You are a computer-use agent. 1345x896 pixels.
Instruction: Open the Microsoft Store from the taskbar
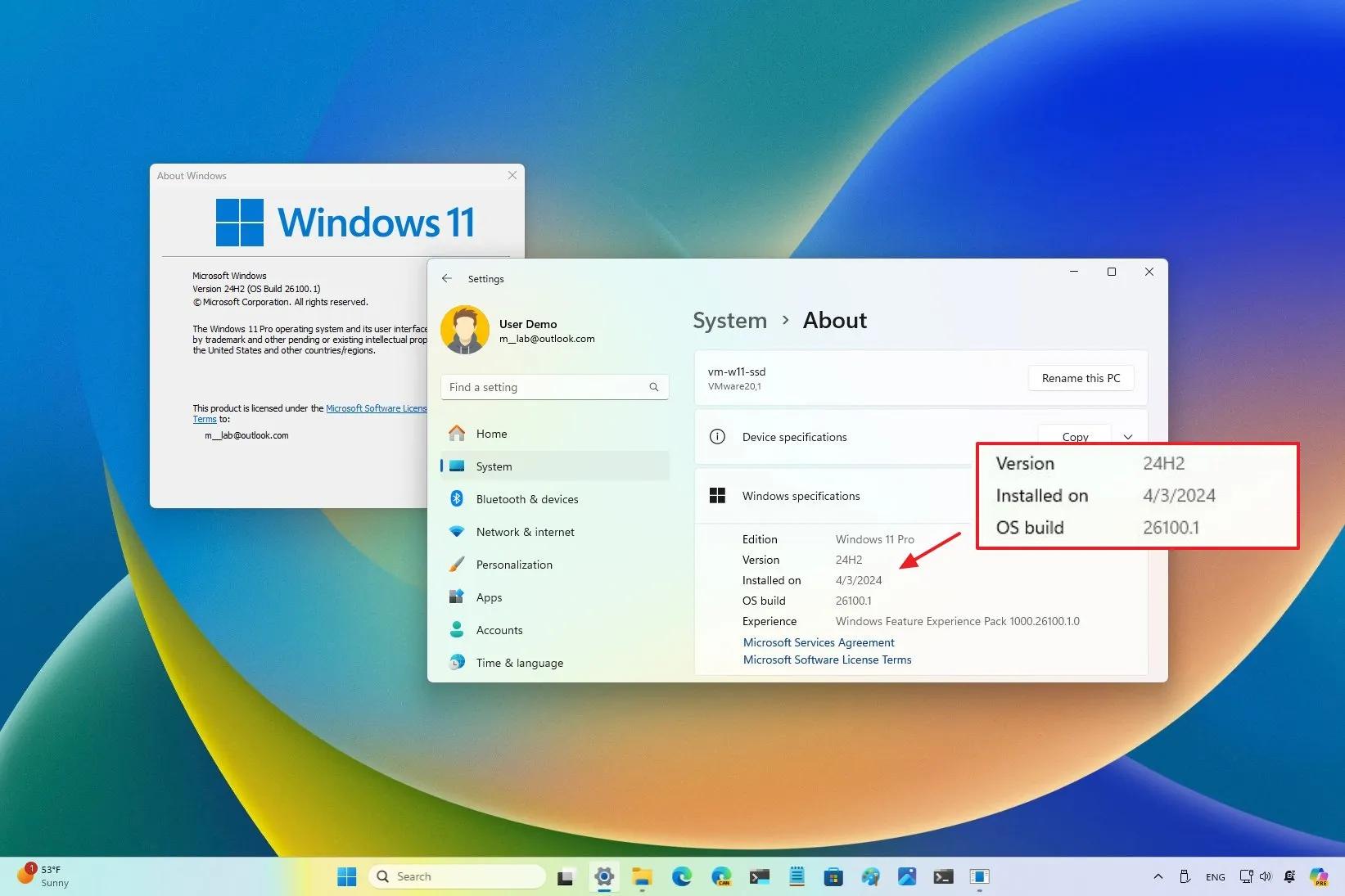(832, 876)
